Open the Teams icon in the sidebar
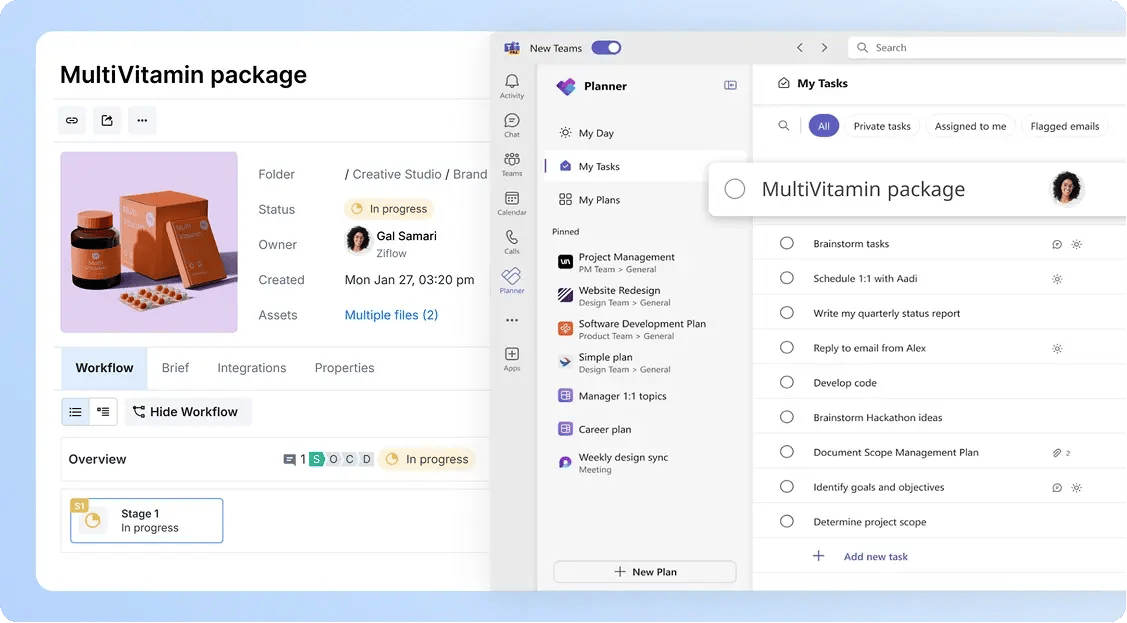 pos(511,161)
